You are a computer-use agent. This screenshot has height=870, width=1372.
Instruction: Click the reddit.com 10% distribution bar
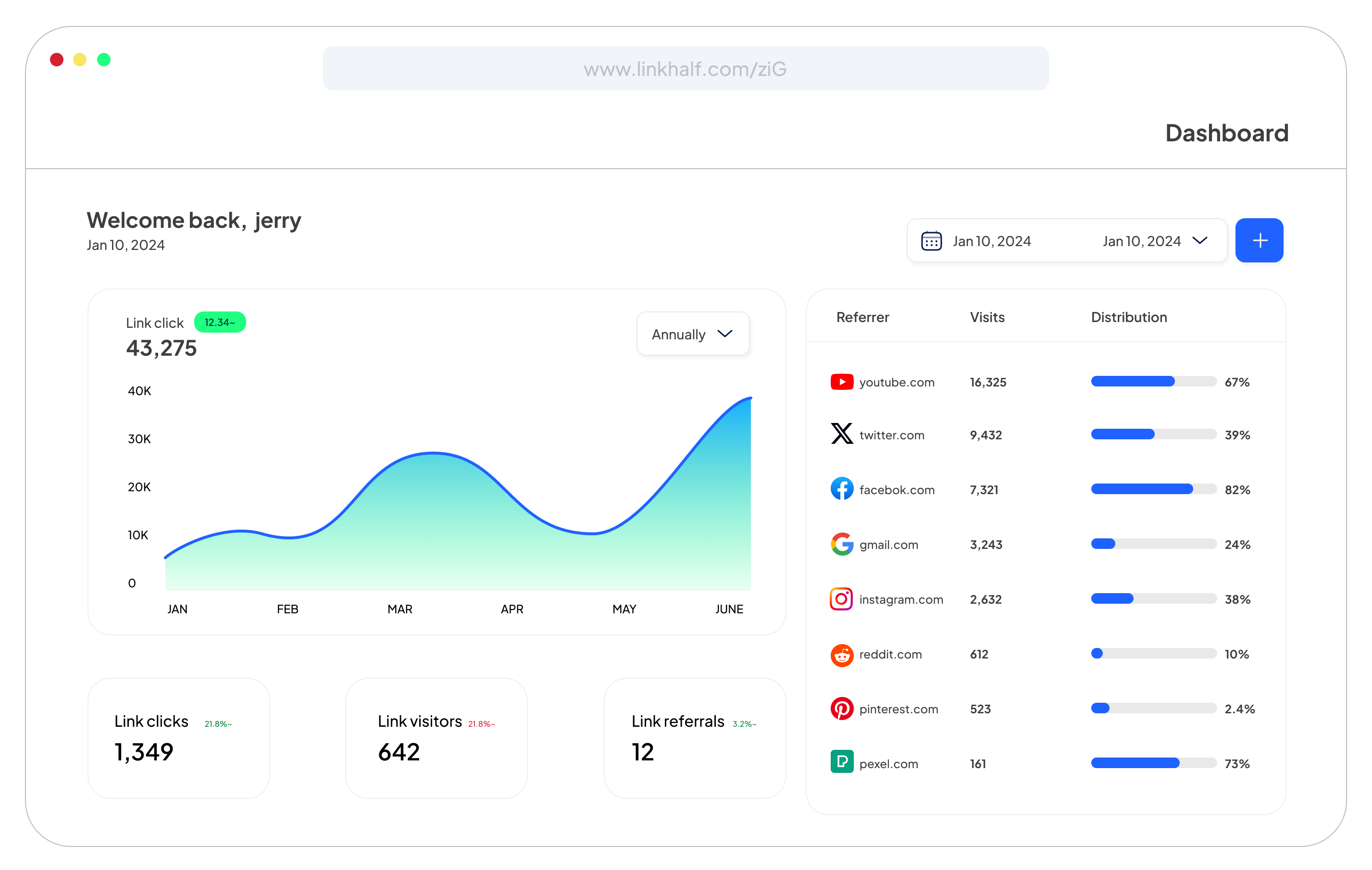tap(1153, 654)
